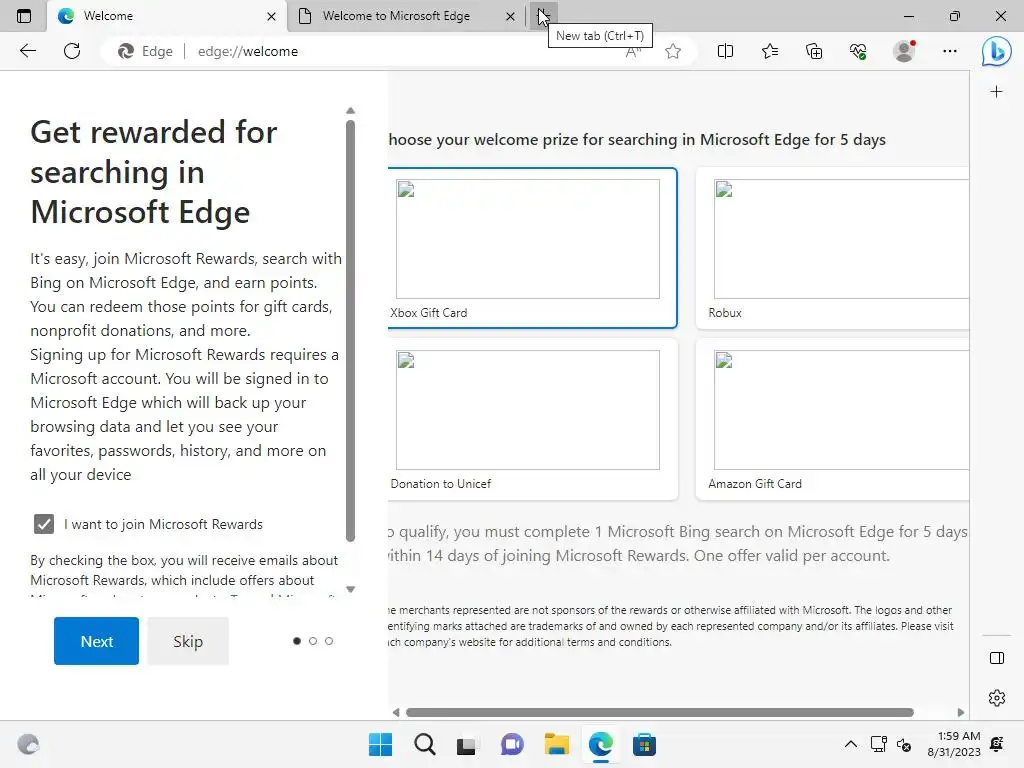Select third page indicator dot
This screenshot has height=768, width=1024.
[328, 641]
